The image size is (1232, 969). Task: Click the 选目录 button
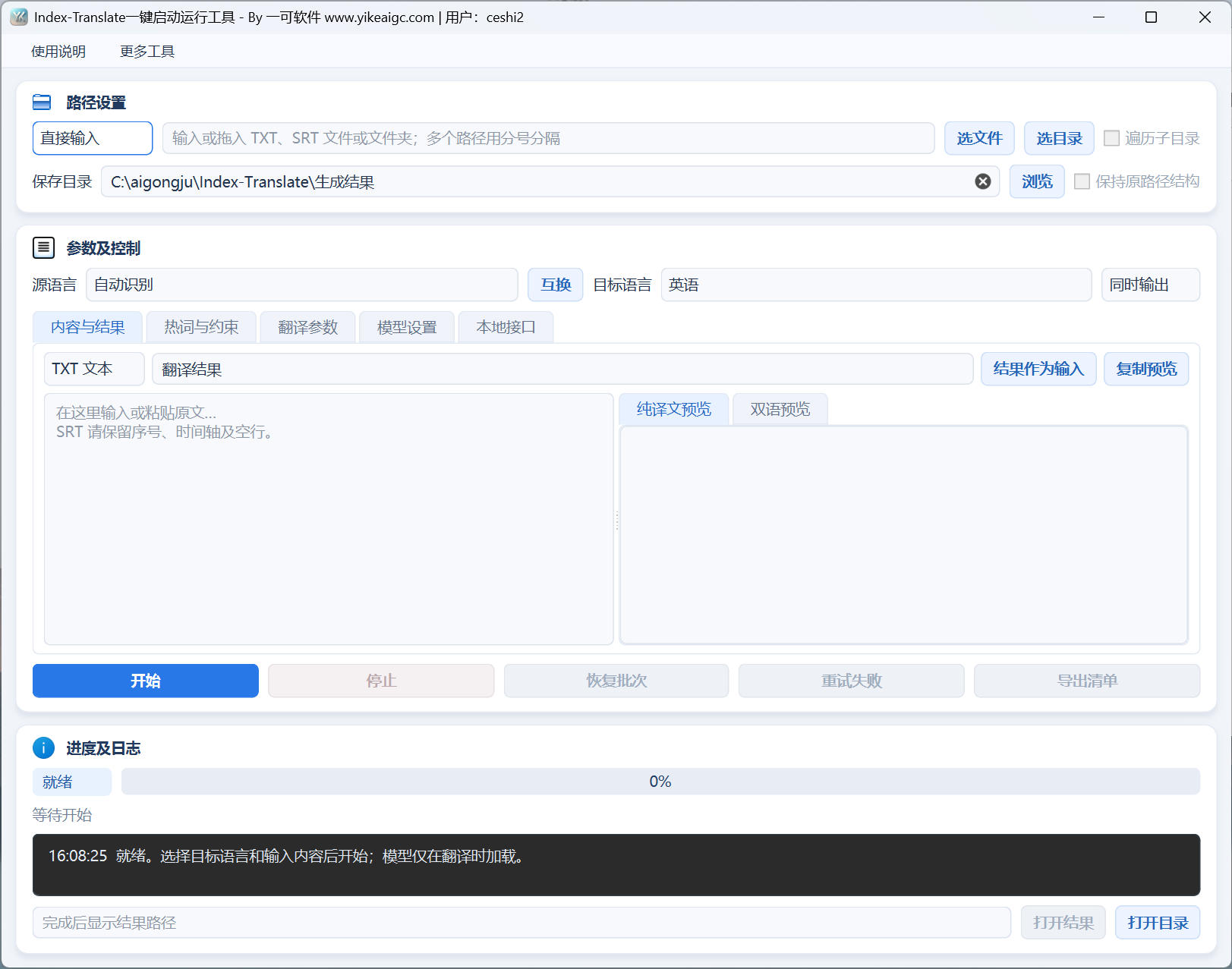1059,138
